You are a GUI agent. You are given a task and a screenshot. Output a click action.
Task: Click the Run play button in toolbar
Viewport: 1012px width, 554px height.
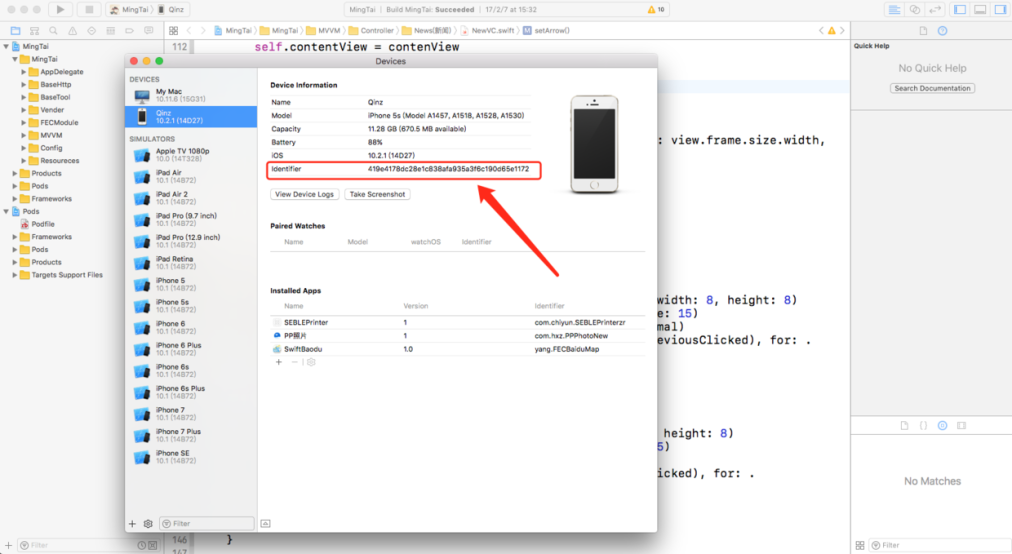(x=60, y=10)
